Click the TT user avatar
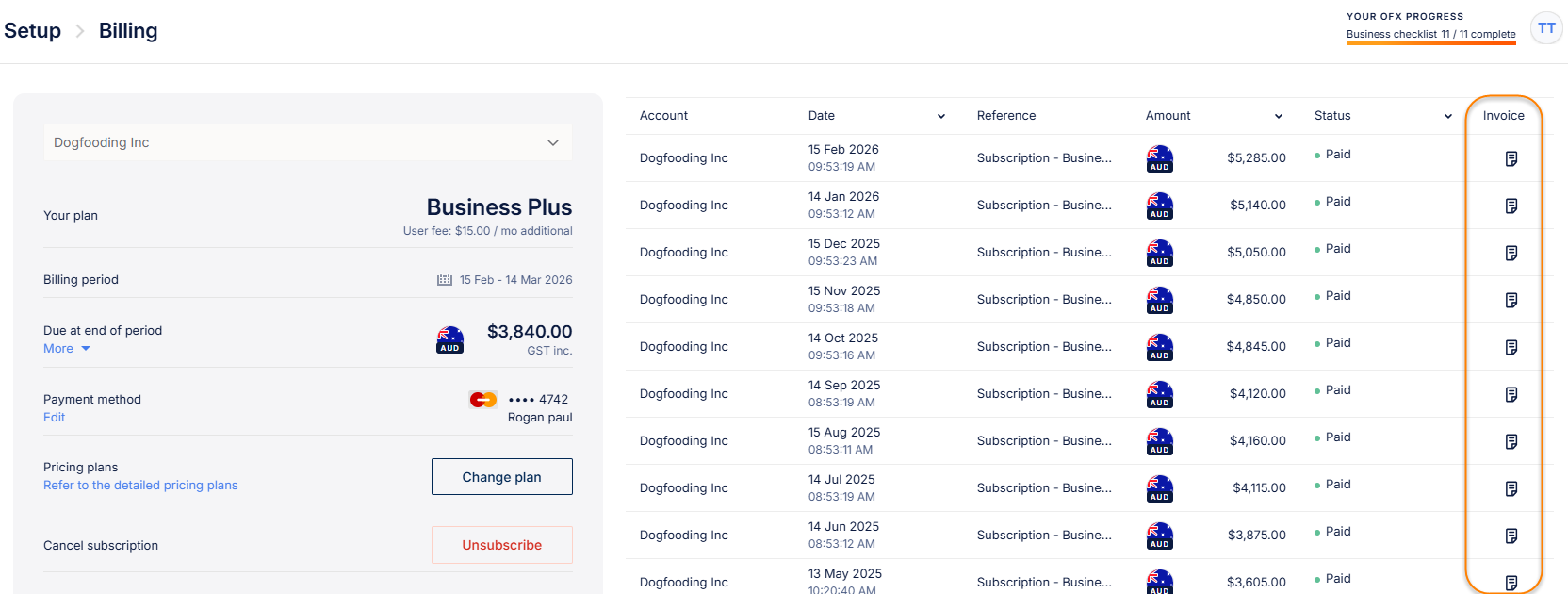The height and width of the screenshot is (594, 1568). pos(1546,28)
